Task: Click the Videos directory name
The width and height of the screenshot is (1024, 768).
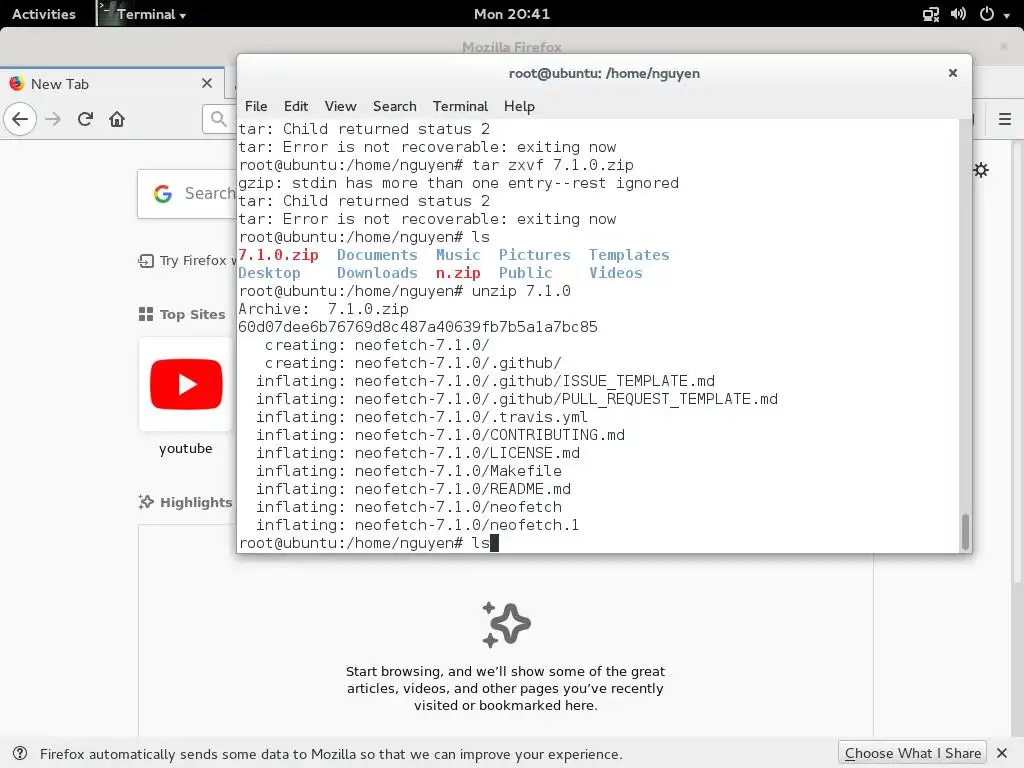Action: (615, 273)
